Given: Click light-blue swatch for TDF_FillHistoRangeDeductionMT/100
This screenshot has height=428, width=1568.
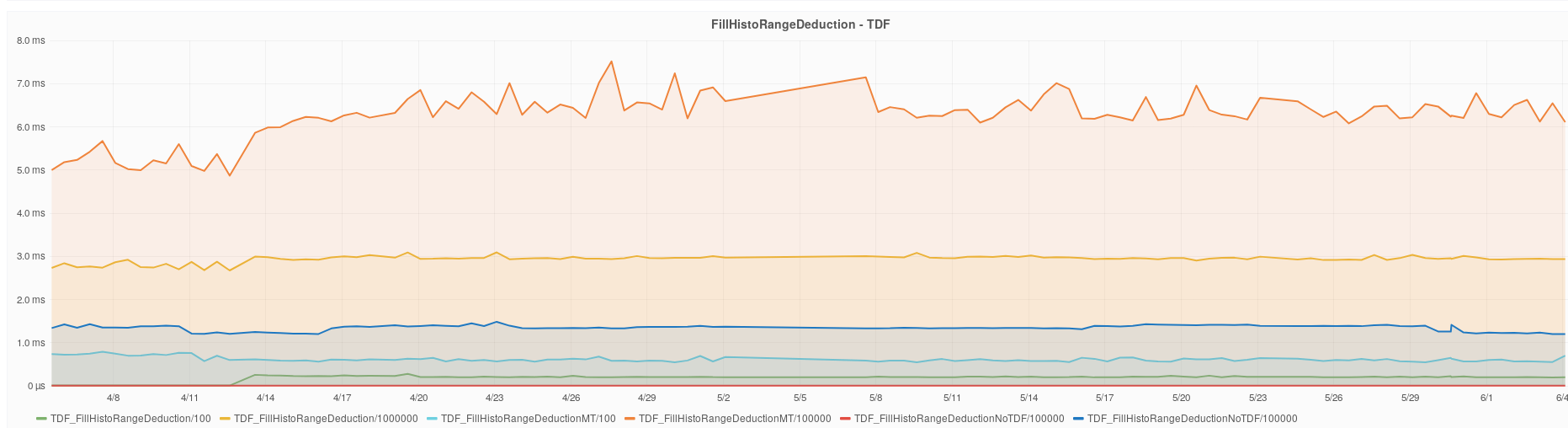Looking at the screenshot, I should coord(432,419).
